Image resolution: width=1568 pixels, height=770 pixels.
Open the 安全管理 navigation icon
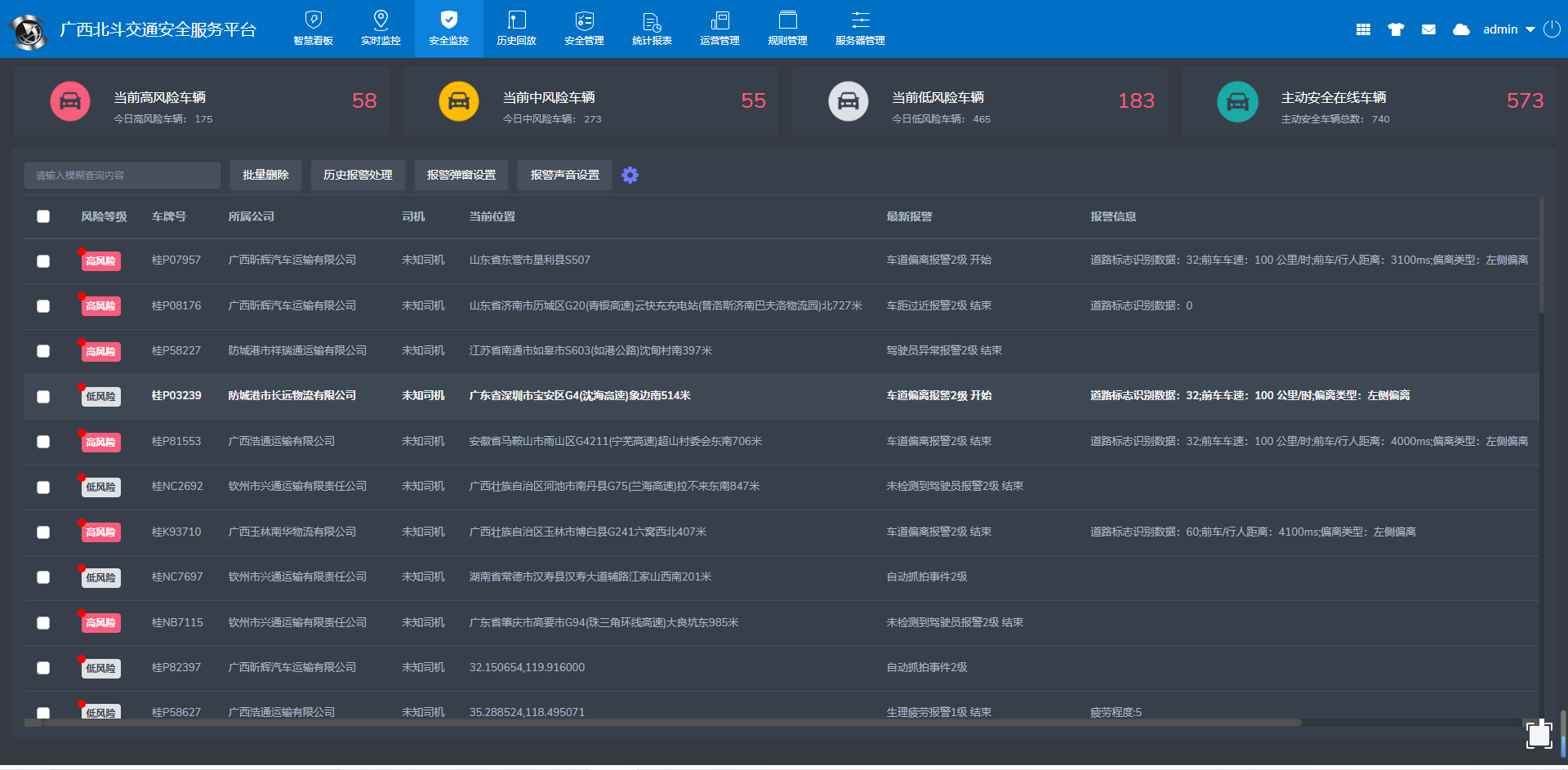[x=585, y=20]
